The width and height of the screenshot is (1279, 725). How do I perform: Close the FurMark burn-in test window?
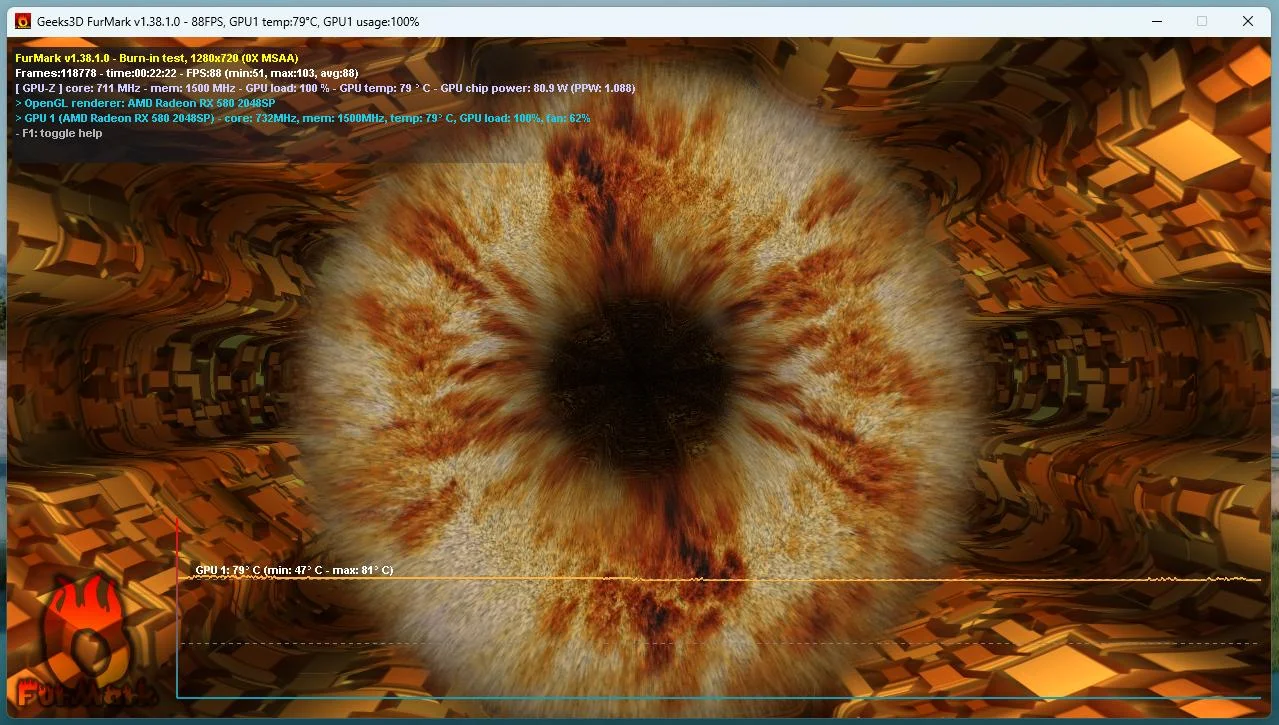coord(1247,21)
